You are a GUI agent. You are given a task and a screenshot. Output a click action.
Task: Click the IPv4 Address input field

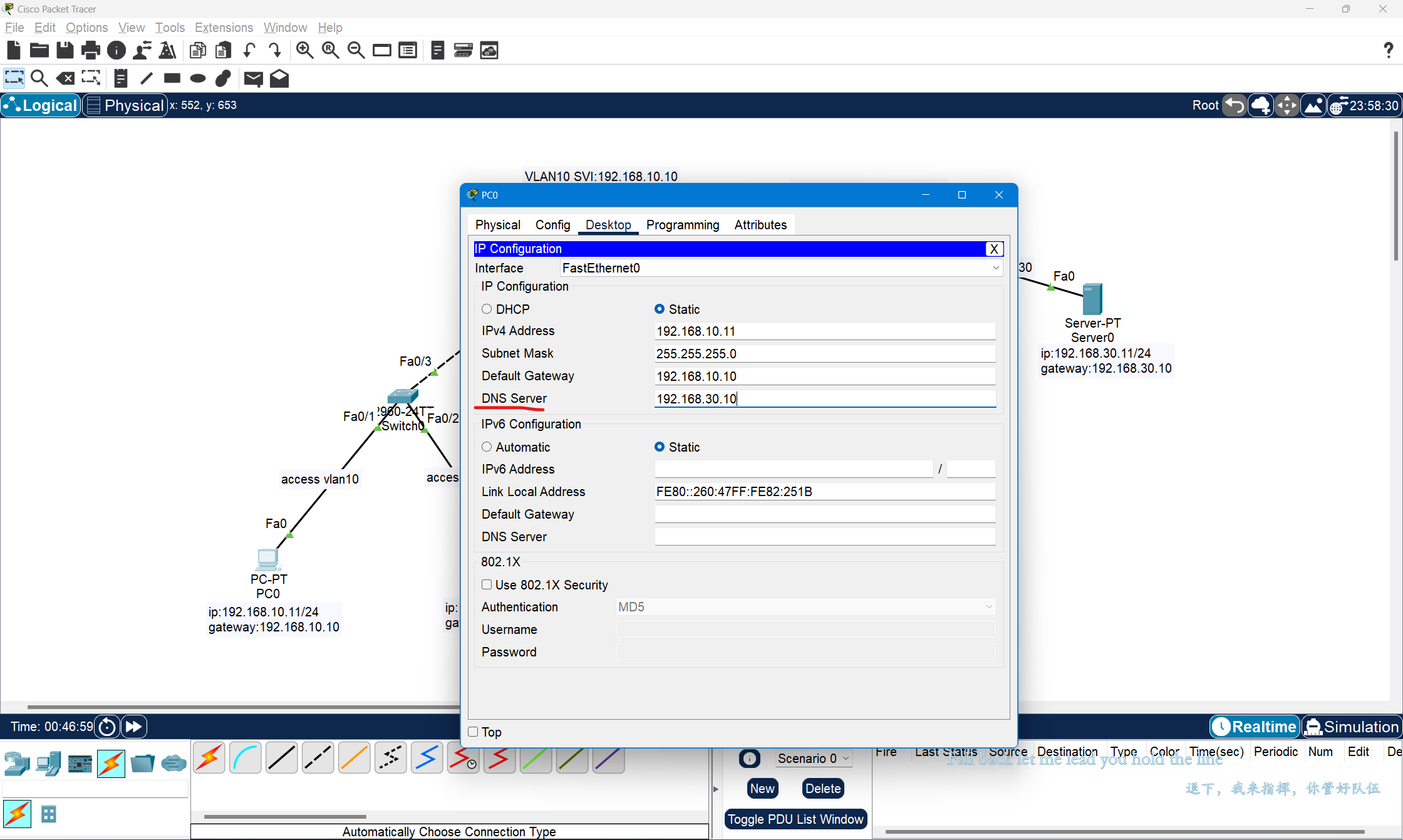coord(825,331)
